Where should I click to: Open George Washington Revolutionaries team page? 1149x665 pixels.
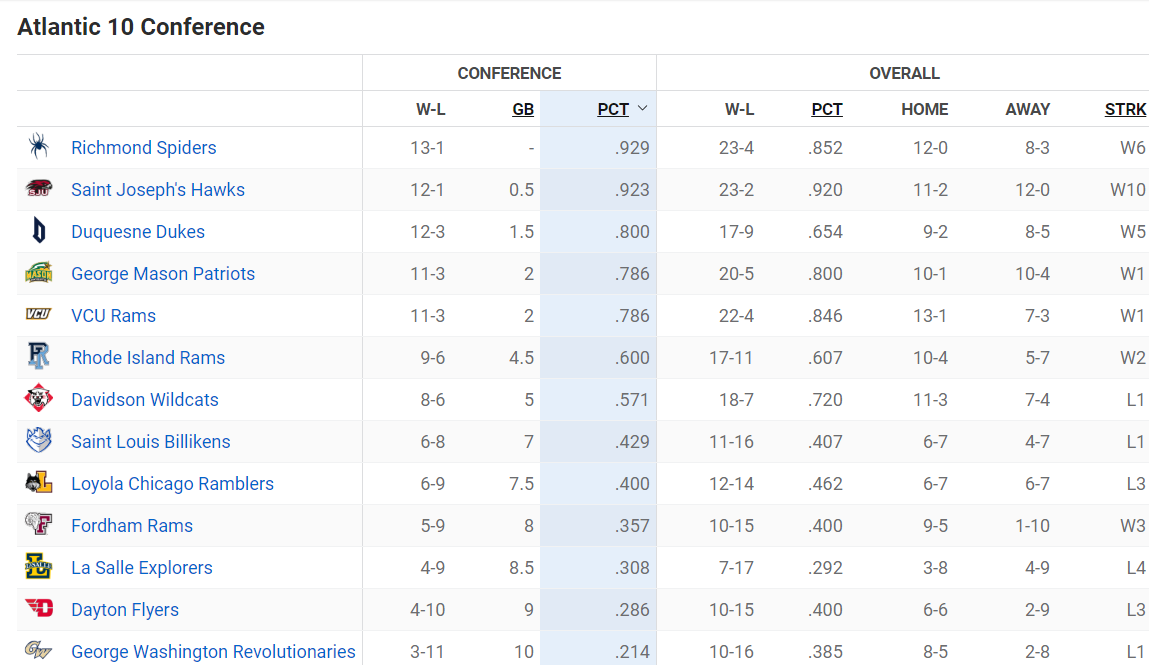click(213, 651)
